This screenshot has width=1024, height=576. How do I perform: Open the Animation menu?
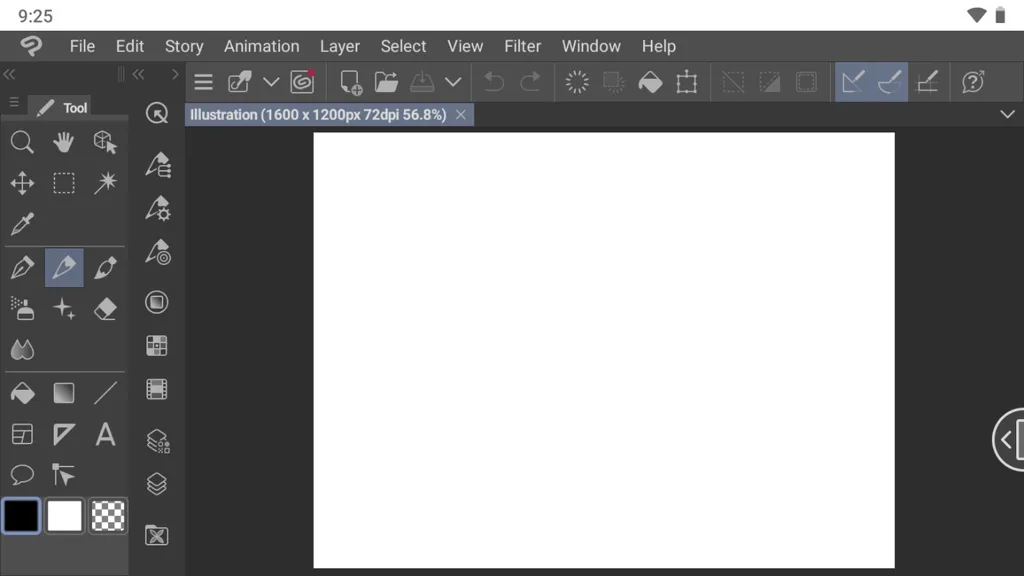pos(262,46)
